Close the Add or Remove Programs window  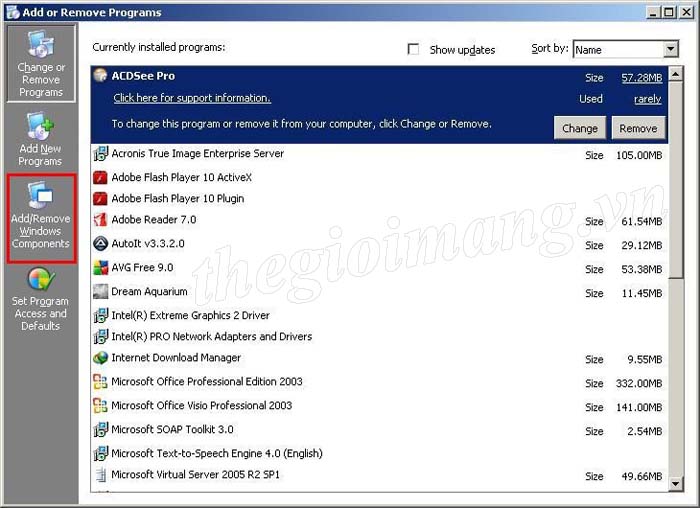tap(686, 12)
